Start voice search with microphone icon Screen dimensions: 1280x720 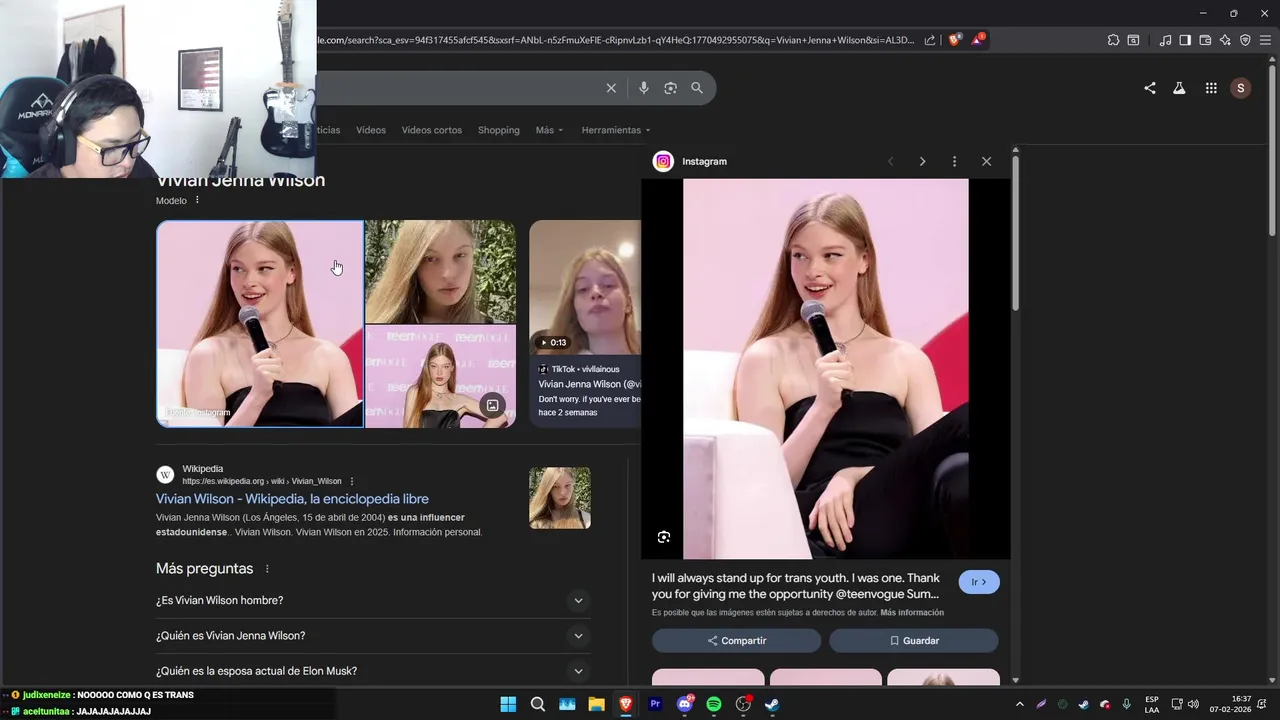(x=643, y=88)
